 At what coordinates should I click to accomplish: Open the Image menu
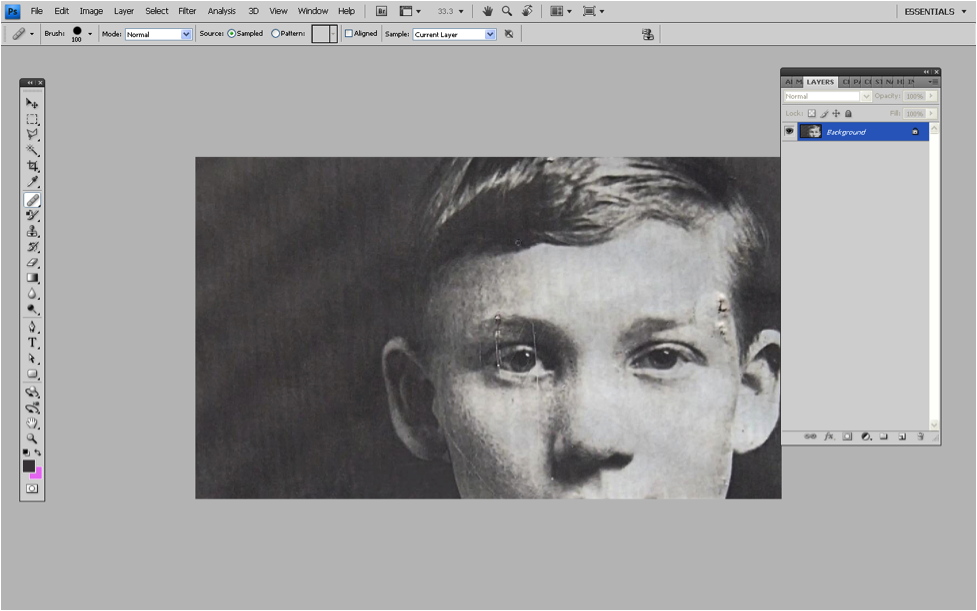91,11
